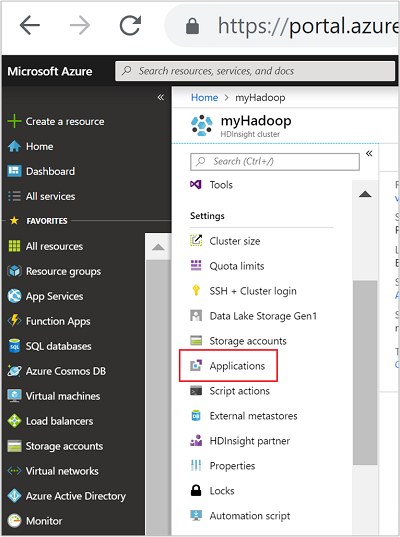Click the green plus Create a resource icon
This screenshot has width=400, height=537.
click(x=14, y=121)
